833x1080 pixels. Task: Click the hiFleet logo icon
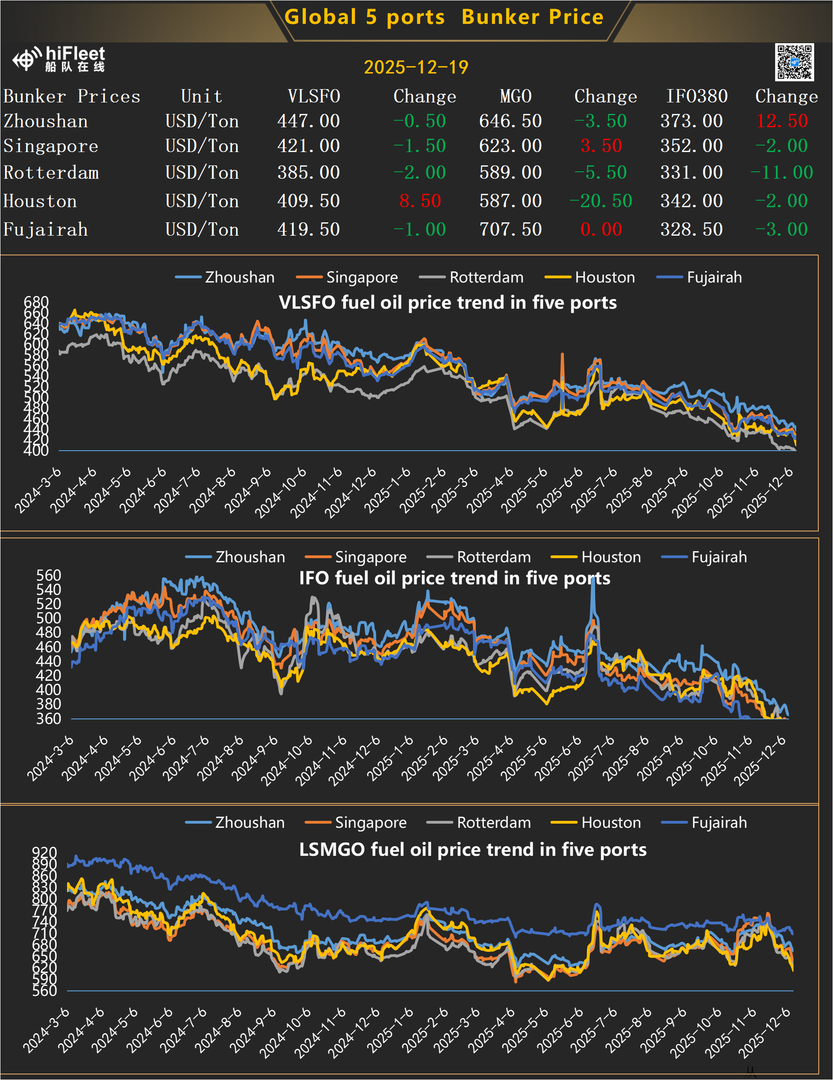point(28,60)
